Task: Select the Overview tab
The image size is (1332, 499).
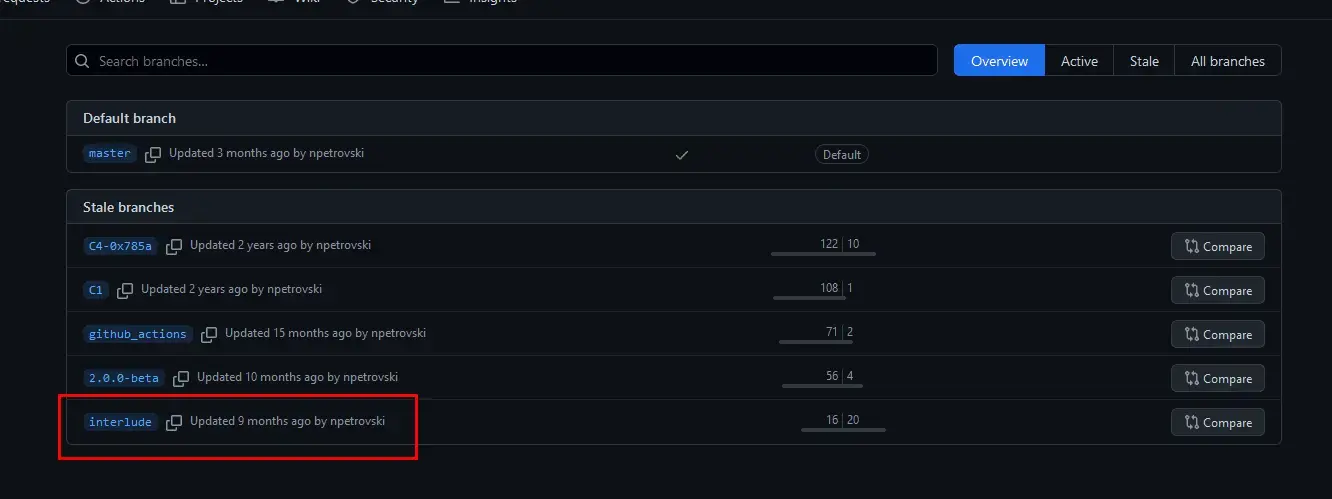Action: pos(999,61)
